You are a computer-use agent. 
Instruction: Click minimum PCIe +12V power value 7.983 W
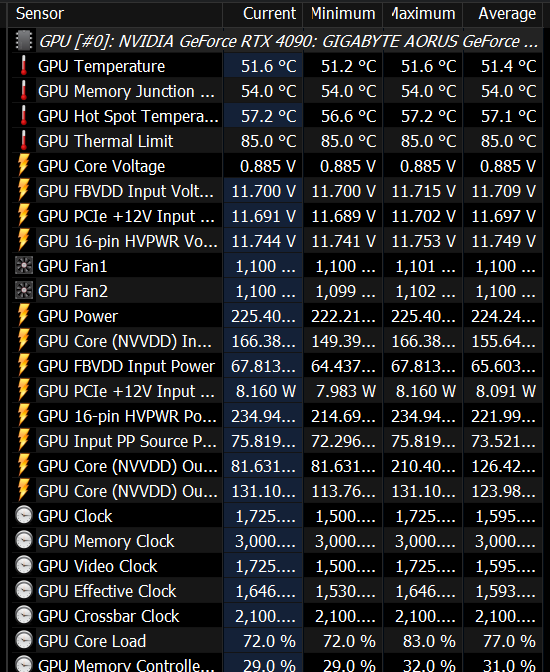346,391
